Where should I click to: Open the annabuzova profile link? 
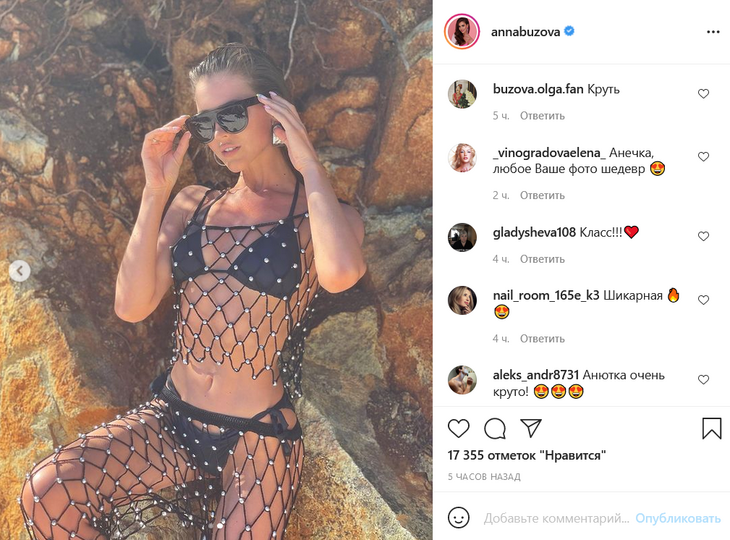tap(525, 32)
